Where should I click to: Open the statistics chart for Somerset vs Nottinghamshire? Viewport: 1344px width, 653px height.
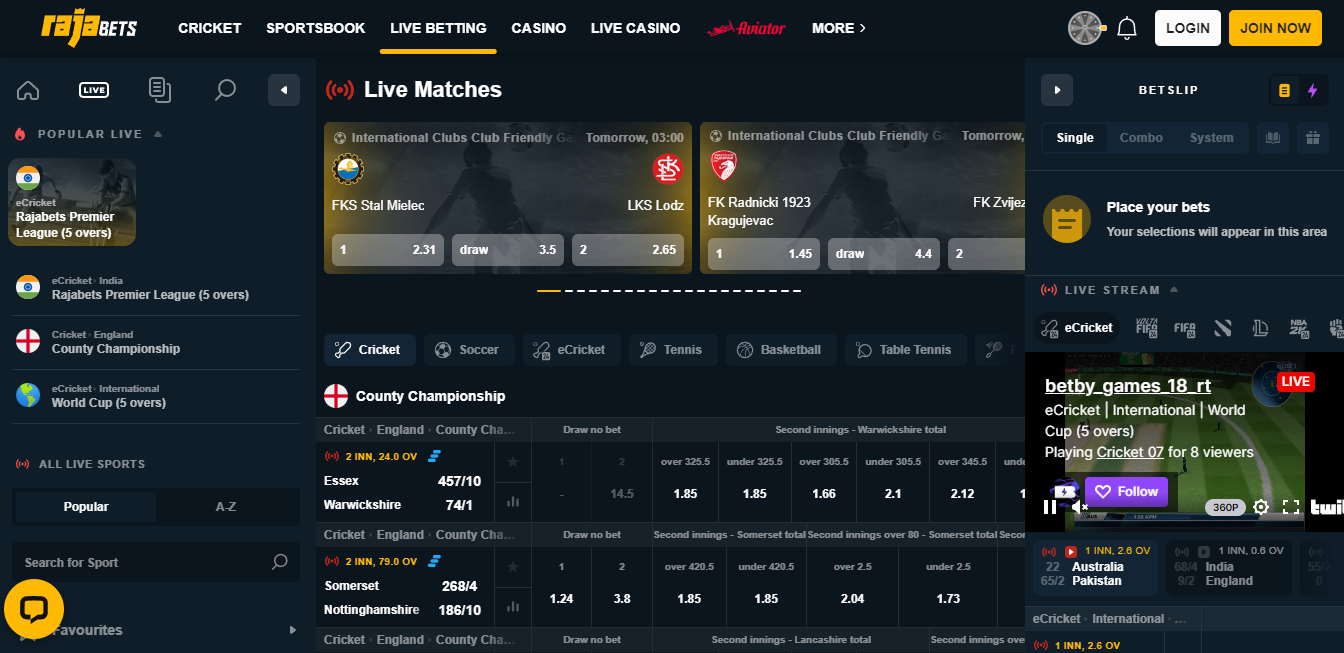click(513, 606)
